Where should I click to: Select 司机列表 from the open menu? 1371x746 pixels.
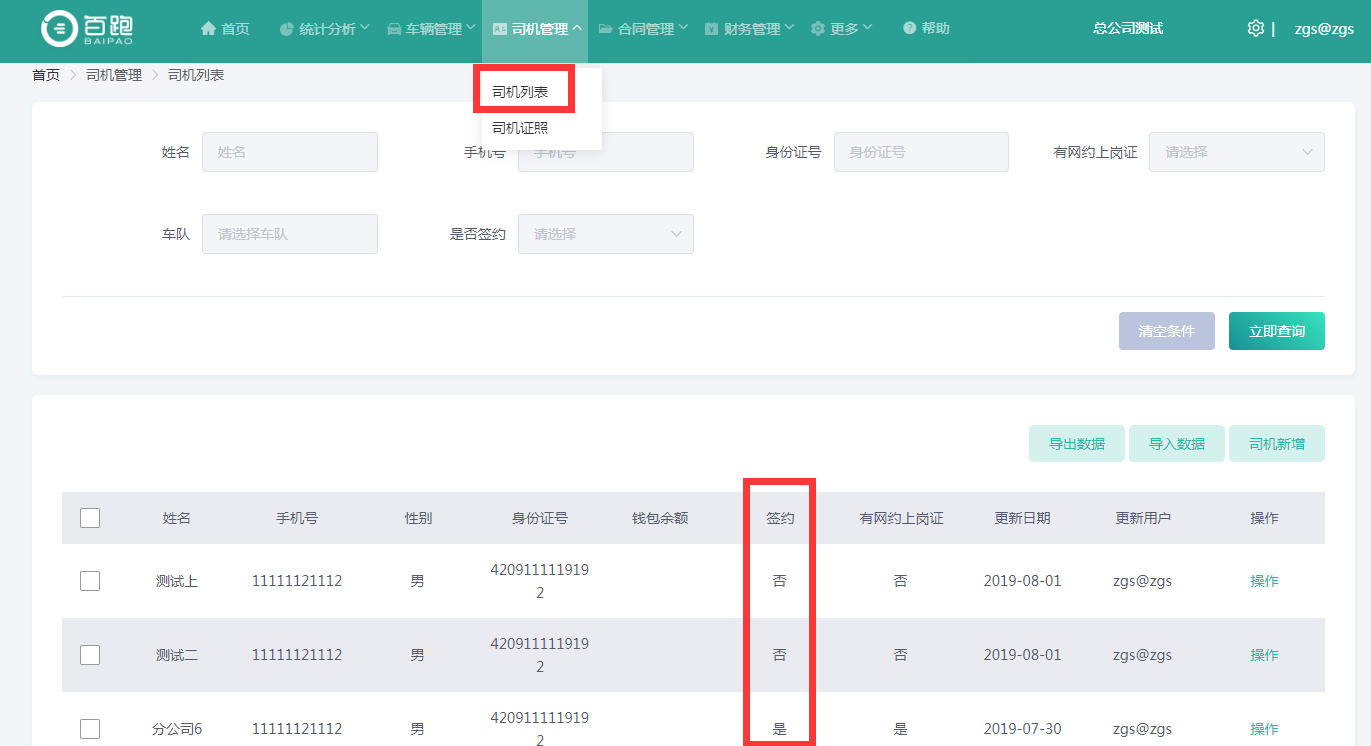[520, 92]
